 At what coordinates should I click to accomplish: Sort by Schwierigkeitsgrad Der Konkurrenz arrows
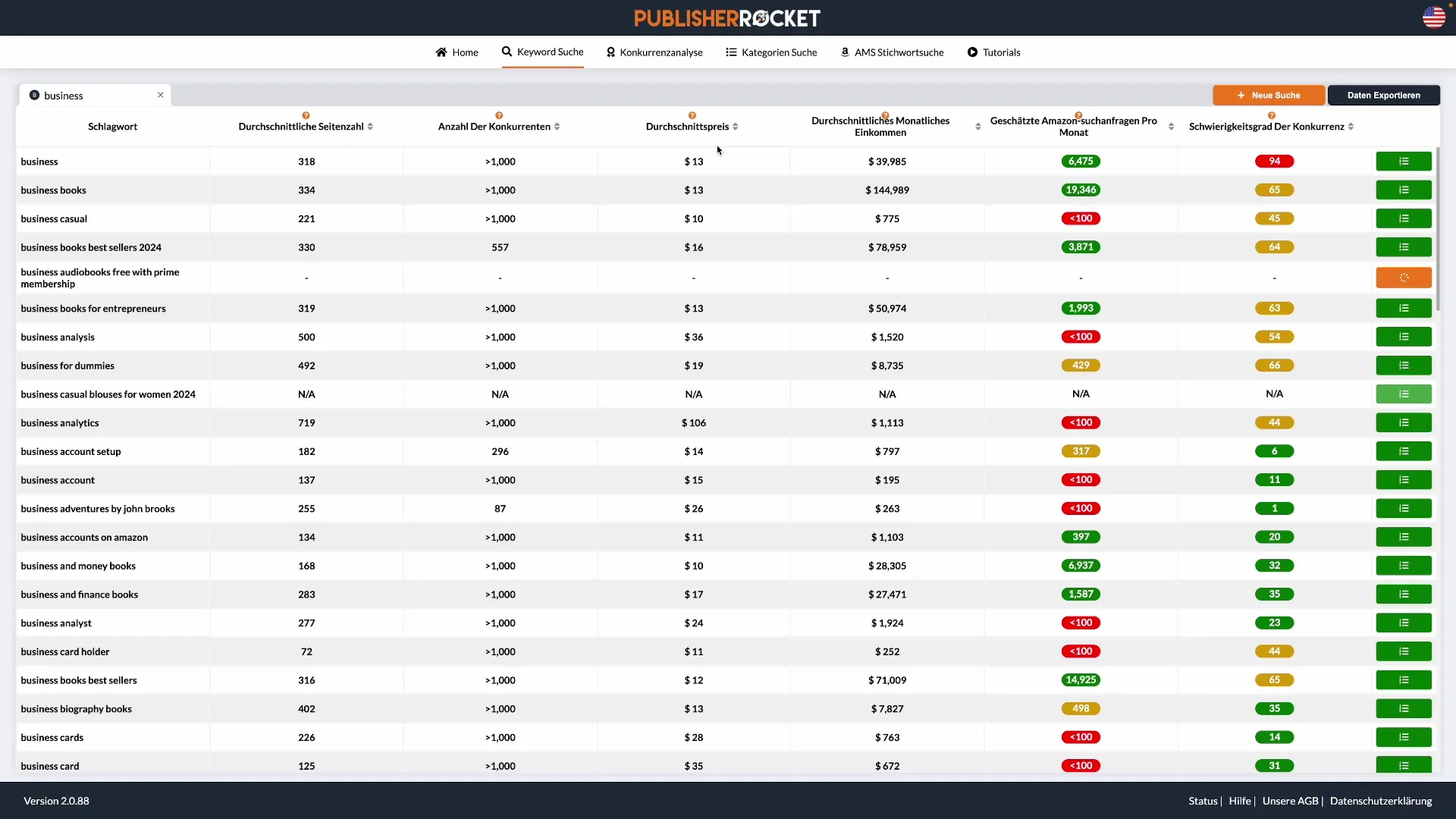[1351, 127]
